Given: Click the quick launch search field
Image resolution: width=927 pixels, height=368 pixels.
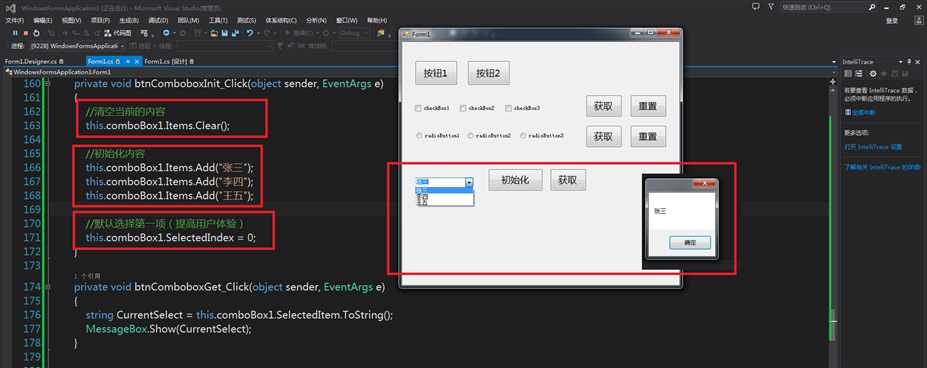Looking at the screenshot, I should pyautogui.click(x=823, y=7).
